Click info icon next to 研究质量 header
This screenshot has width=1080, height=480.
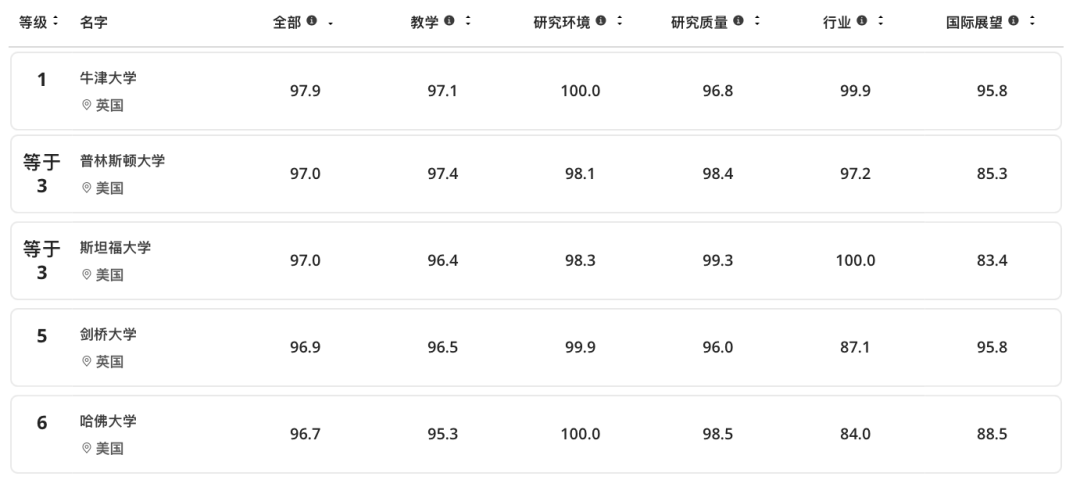coord(738,21)
